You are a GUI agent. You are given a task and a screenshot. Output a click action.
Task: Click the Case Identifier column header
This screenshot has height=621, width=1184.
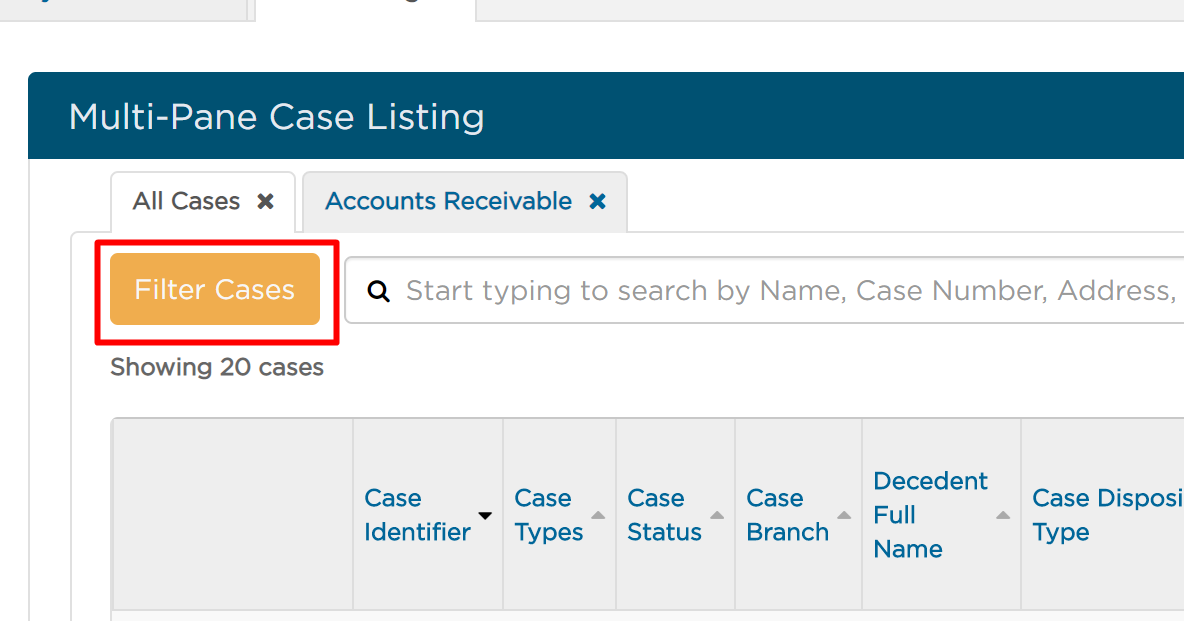click(x=418, y=515)
